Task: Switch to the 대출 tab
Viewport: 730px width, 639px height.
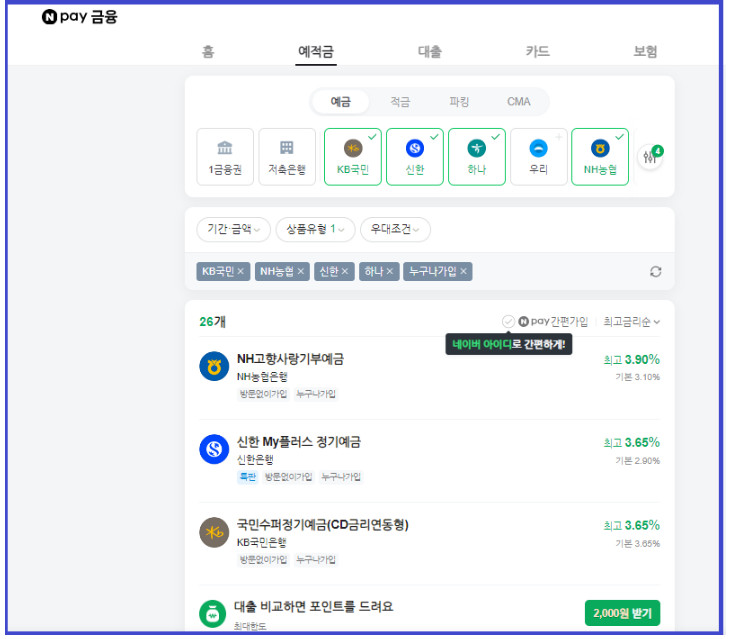Action: [x=429, y=51]
